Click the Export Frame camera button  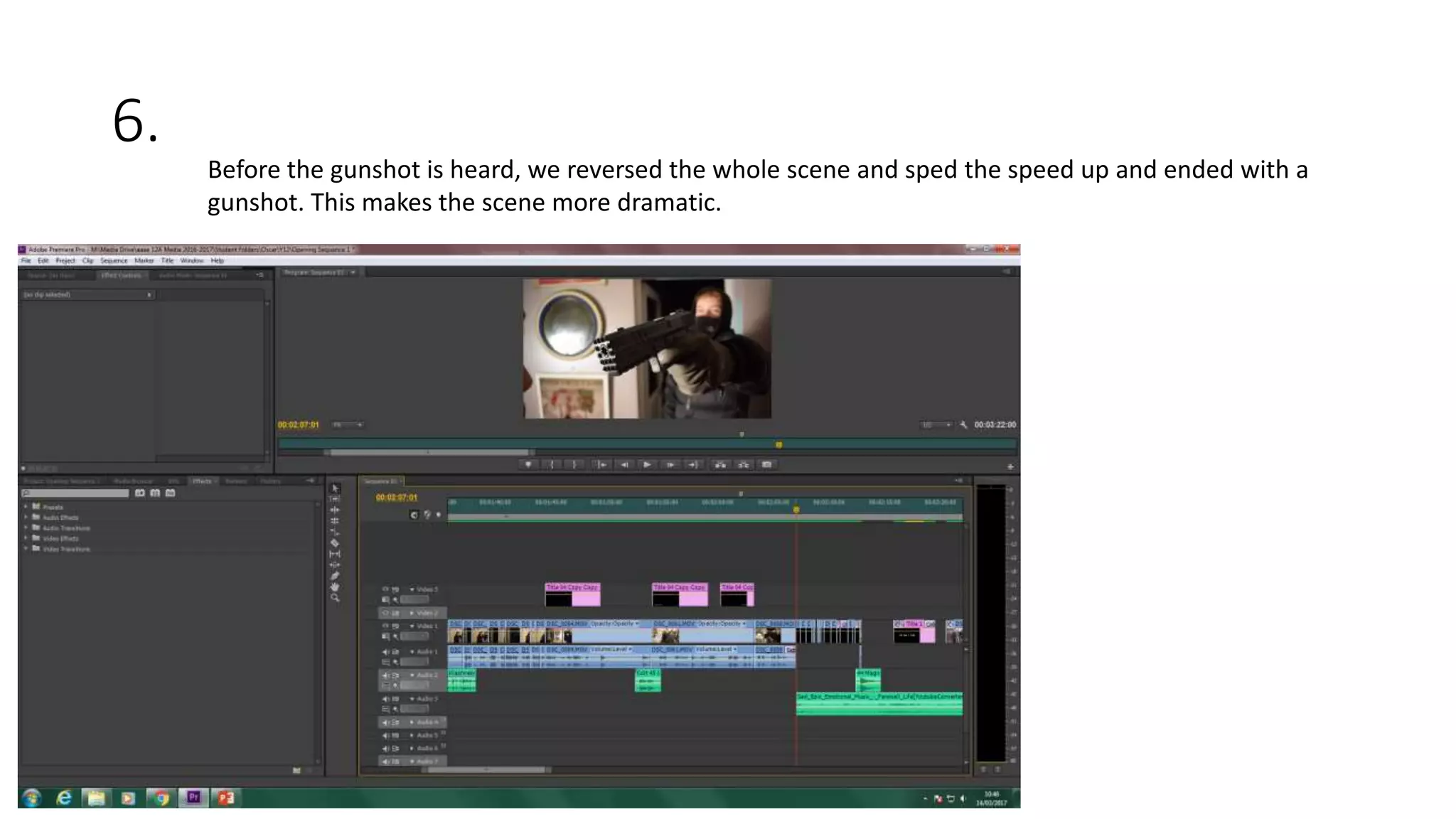pyautogui.click(x=767, y=465)
